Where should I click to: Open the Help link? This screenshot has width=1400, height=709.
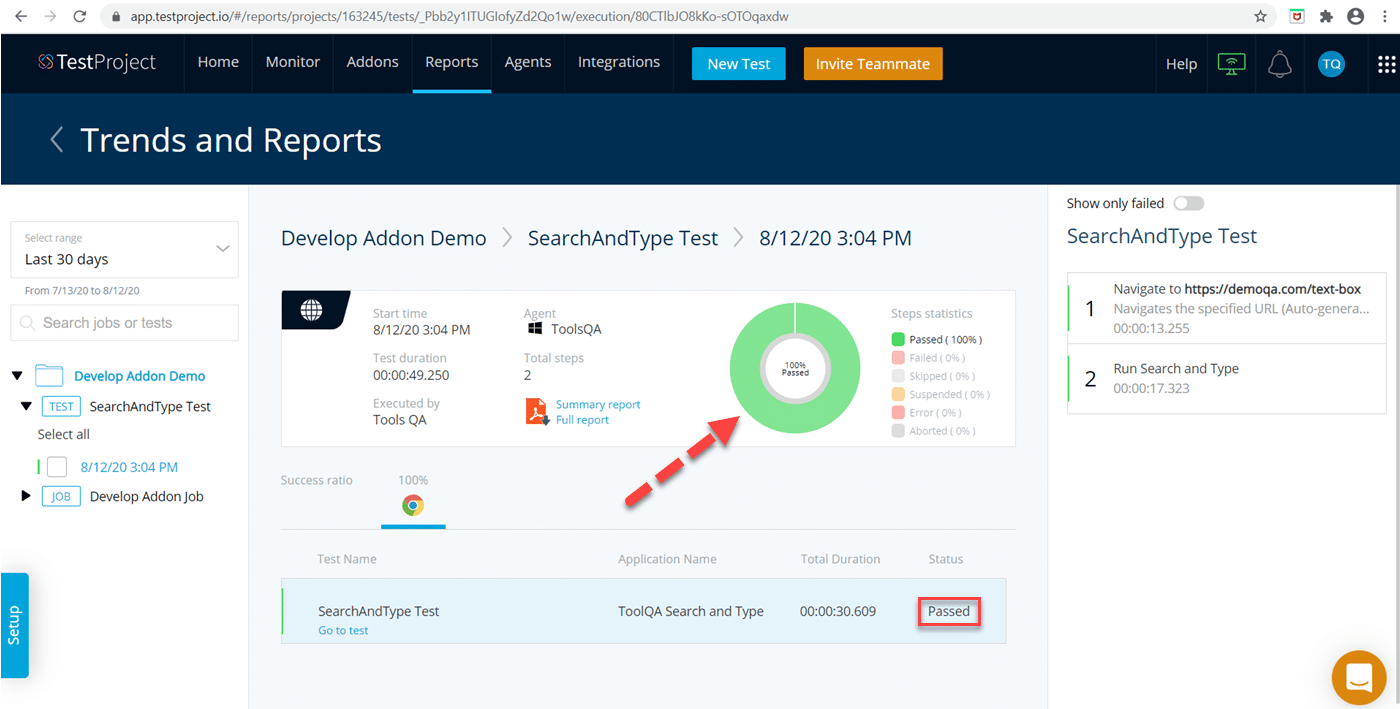tap(1181, 64)
